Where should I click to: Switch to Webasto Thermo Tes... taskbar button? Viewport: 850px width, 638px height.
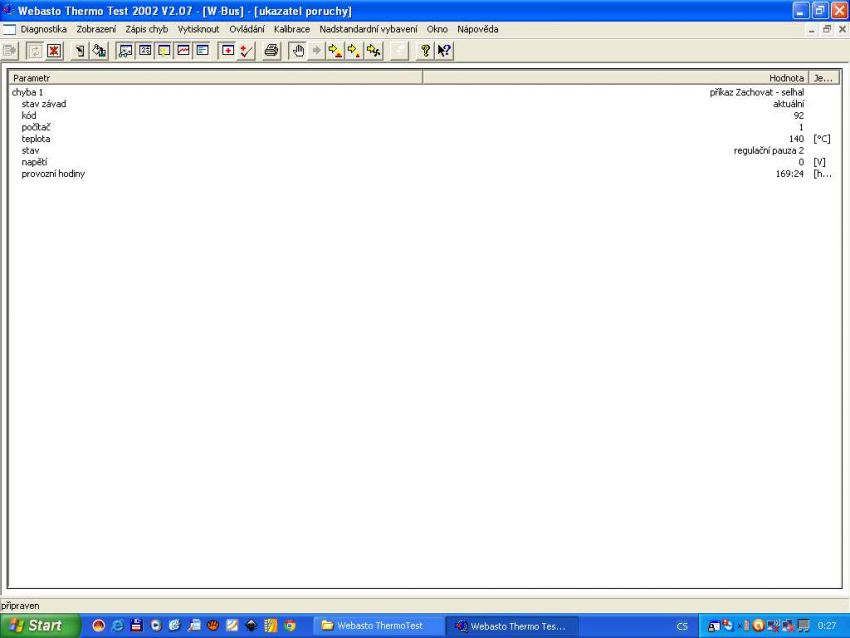tap(512, 626)
